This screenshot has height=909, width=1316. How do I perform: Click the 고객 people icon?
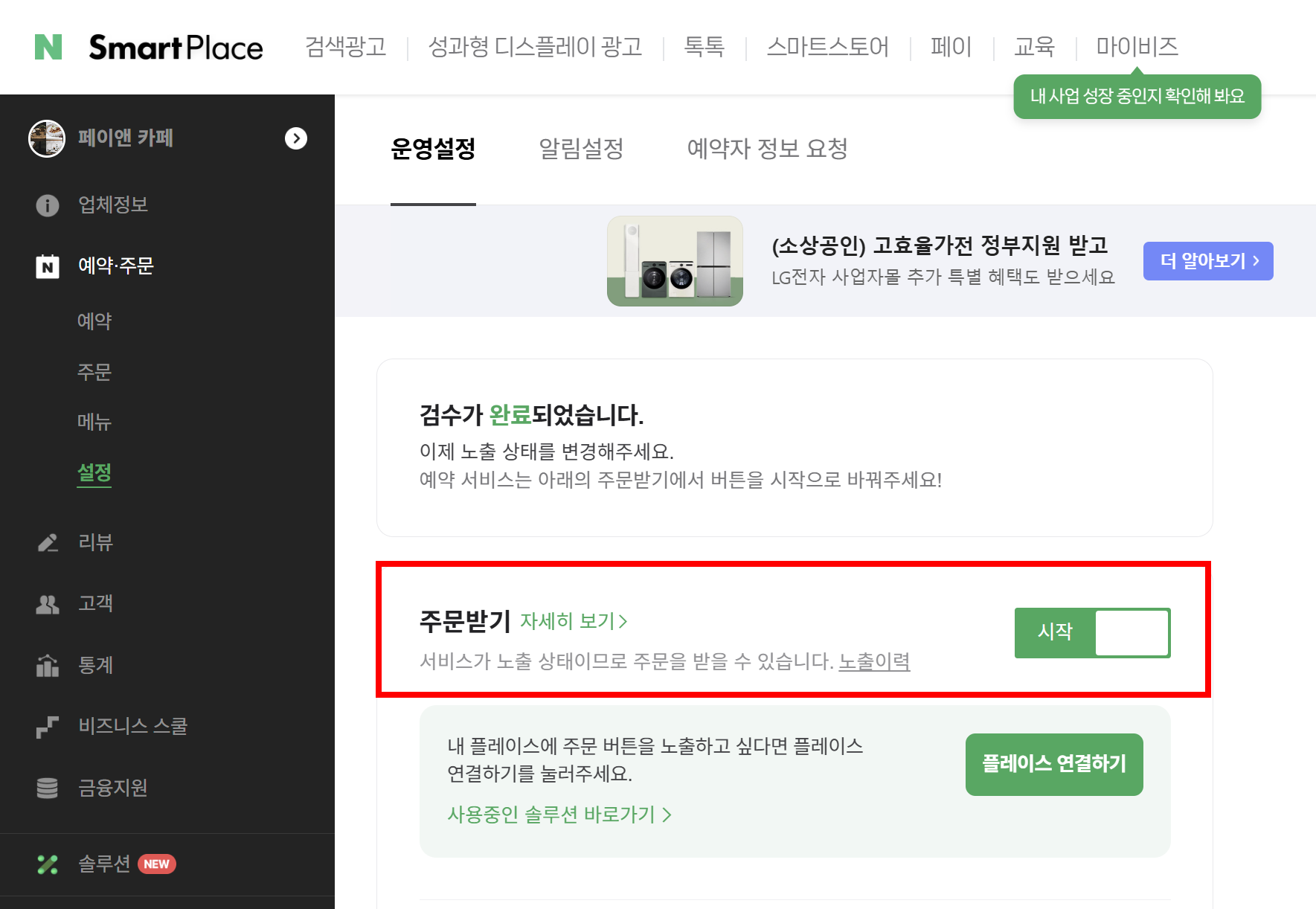click(x=48, y=604)
